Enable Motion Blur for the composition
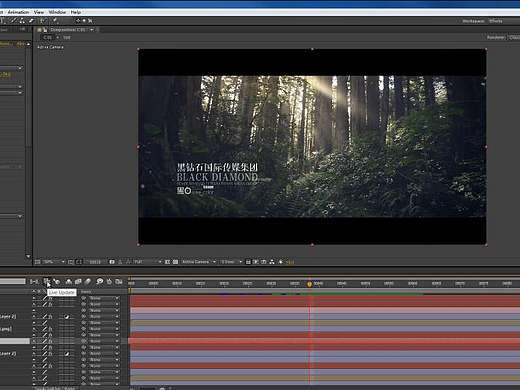 [88, 282]
